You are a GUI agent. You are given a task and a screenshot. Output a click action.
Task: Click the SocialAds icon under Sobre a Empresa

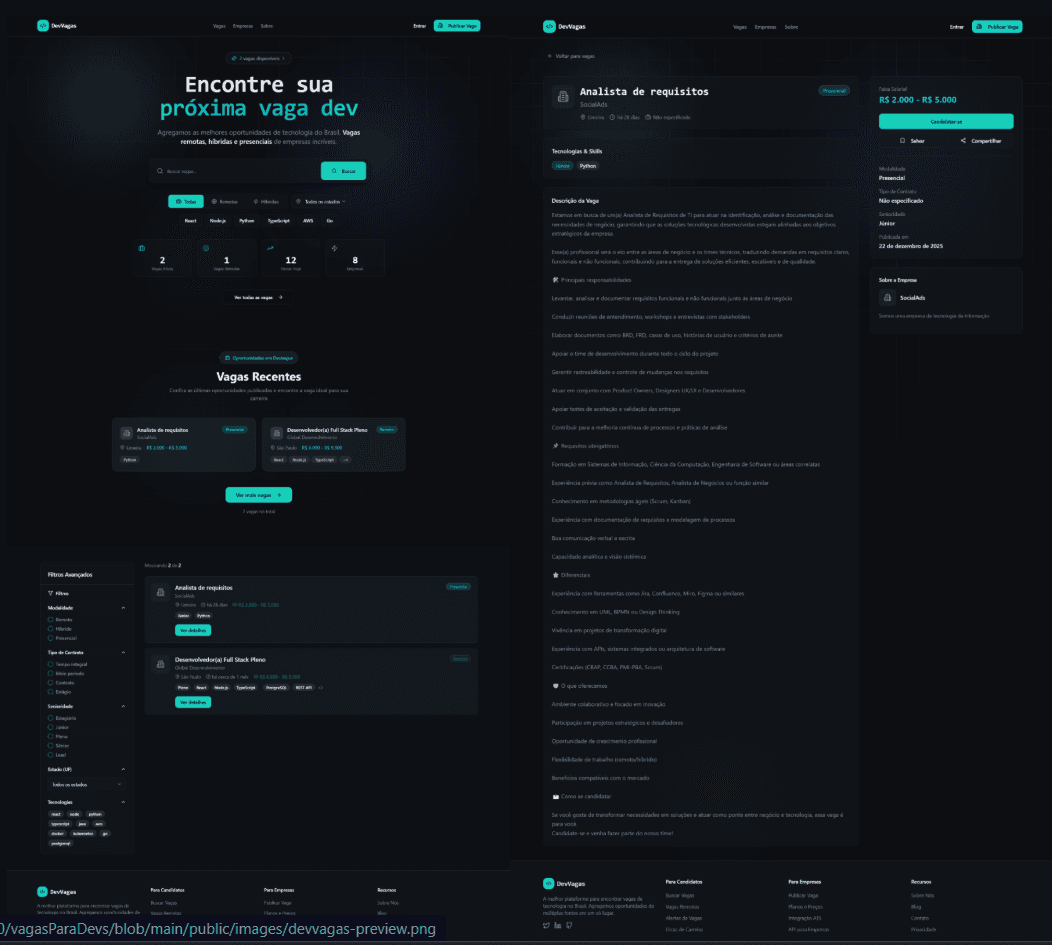point(887,297)
